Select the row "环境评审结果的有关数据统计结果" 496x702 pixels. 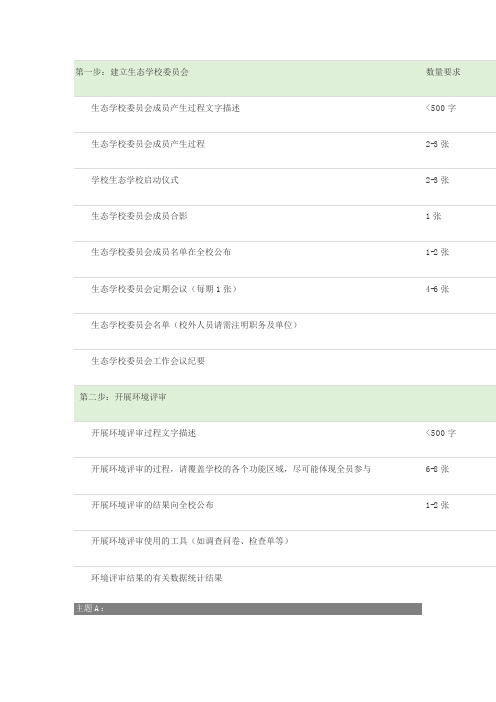point(157,578)
